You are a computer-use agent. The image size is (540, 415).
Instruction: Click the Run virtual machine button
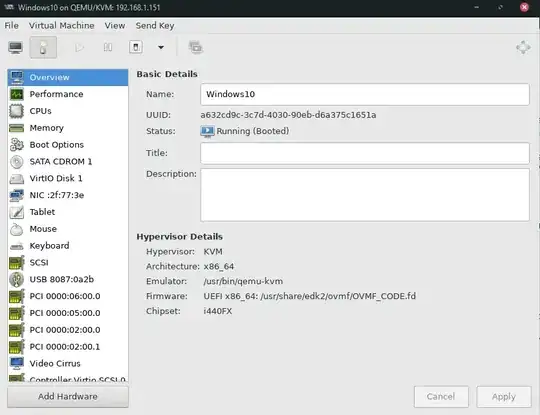click(80, 47)
